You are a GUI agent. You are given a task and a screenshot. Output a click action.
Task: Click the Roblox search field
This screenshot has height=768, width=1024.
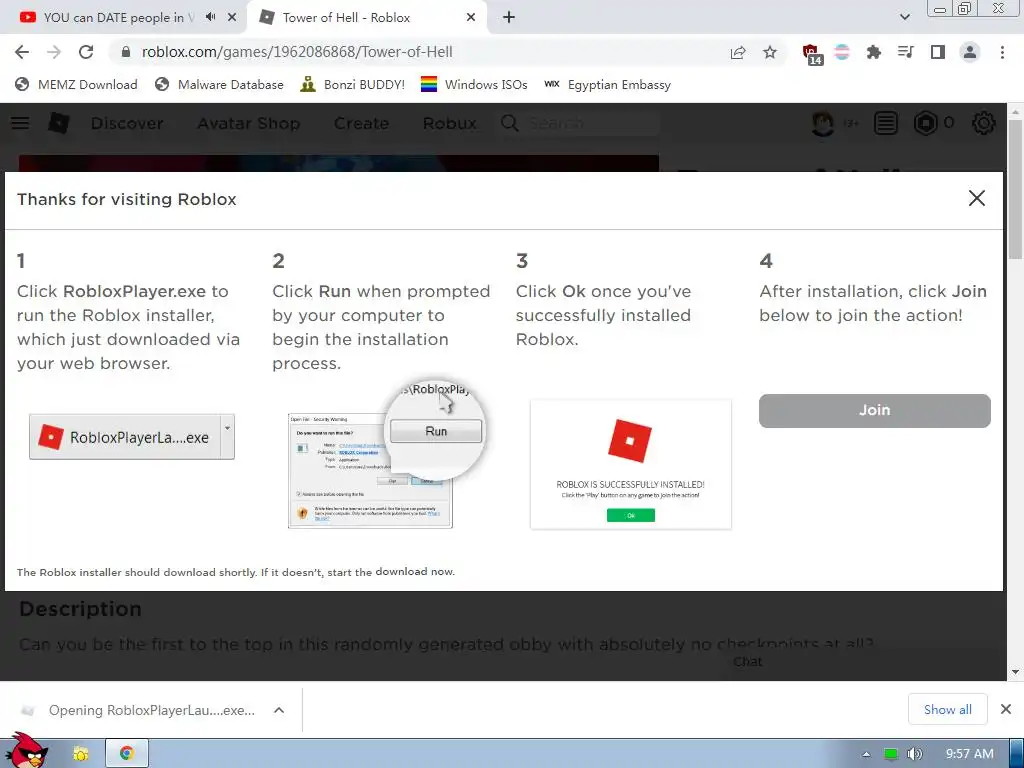[580, 123]
